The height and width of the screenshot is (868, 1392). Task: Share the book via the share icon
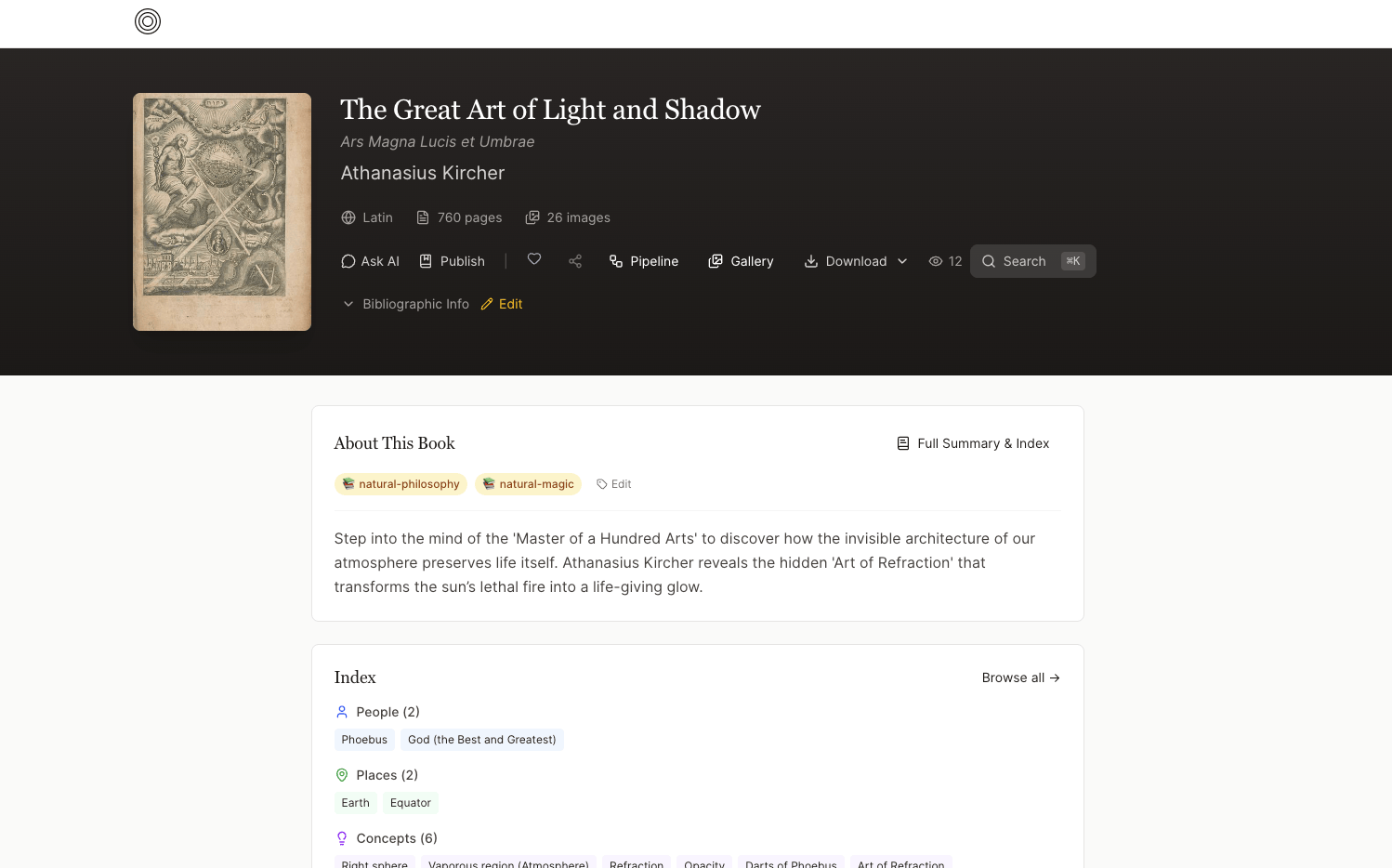(575, 261)
